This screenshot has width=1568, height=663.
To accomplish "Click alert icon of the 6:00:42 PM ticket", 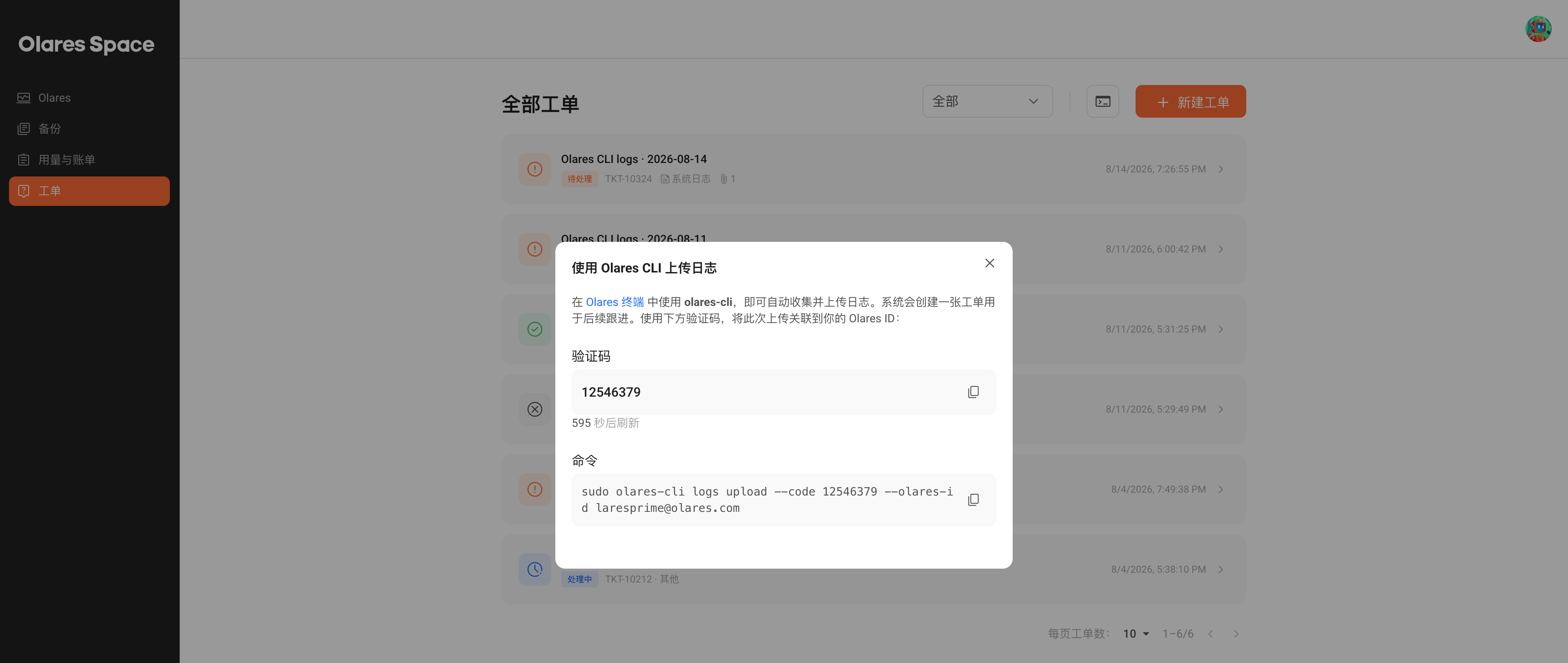I will click(535, 249).
